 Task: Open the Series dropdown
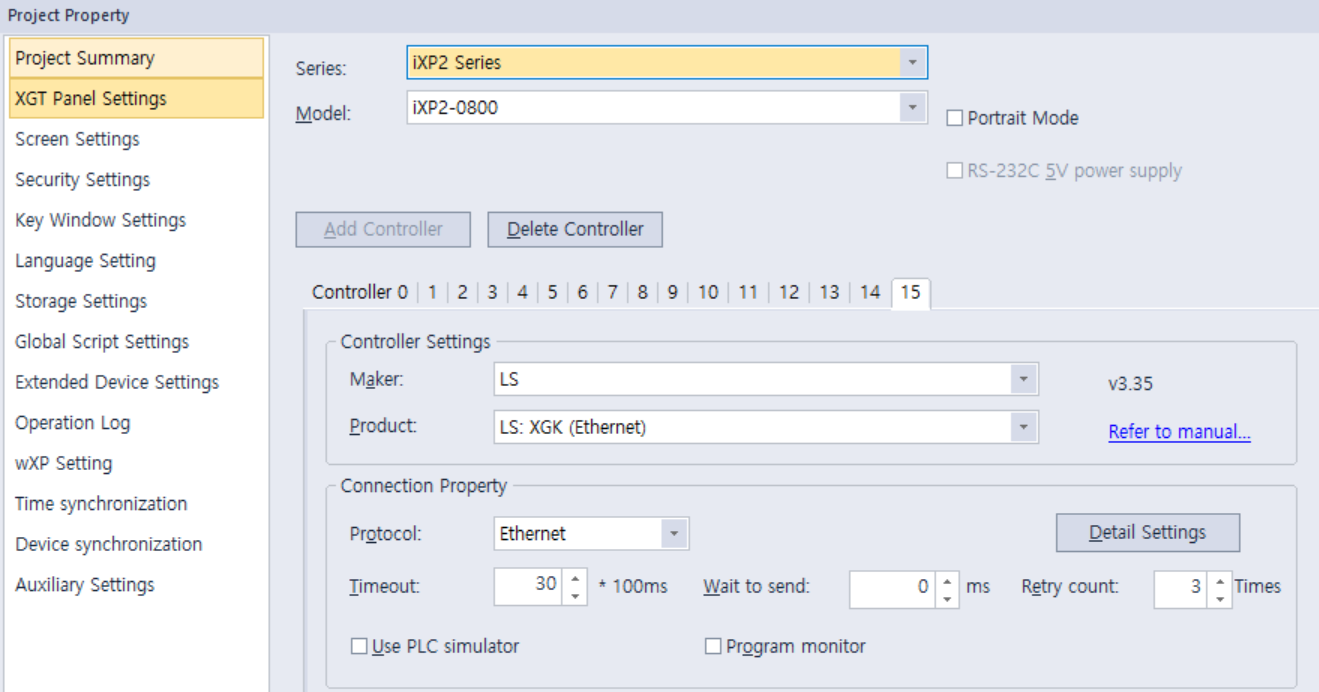tap(913, 61)
